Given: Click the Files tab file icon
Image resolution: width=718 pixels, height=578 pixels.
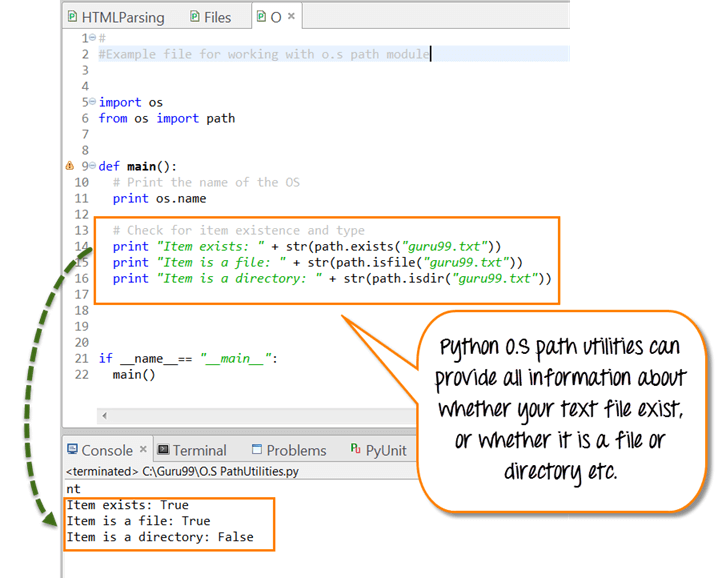Looking at the screenshot, I should pos(195,17).
